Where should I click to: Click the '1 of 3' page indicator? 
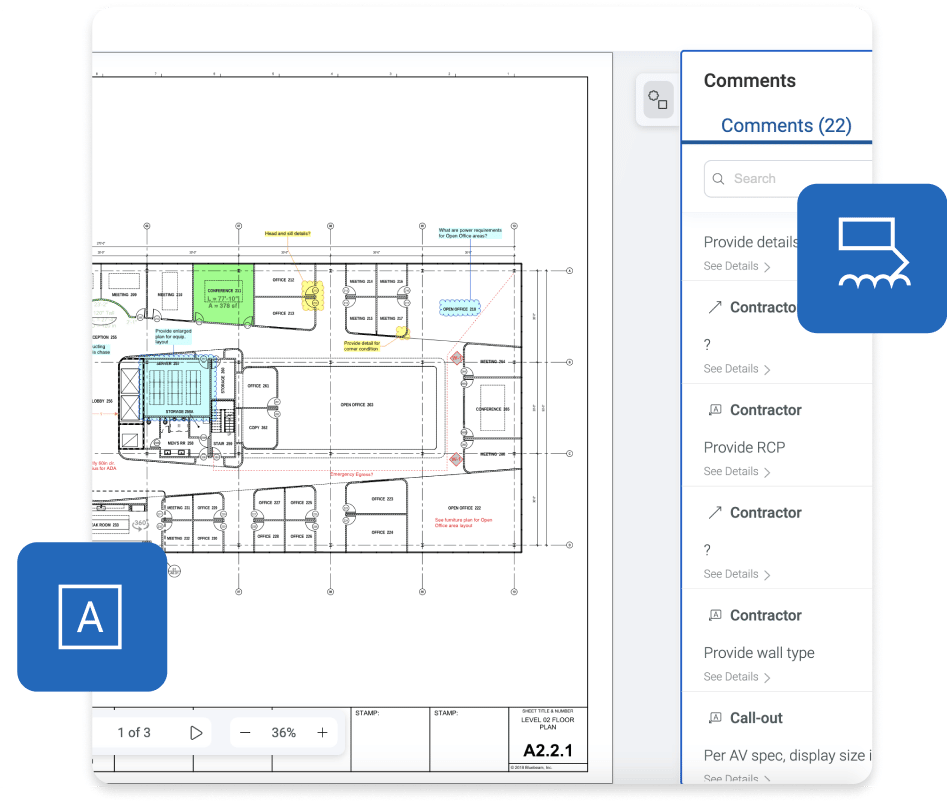pyautogui.click(x=134, y=732)
